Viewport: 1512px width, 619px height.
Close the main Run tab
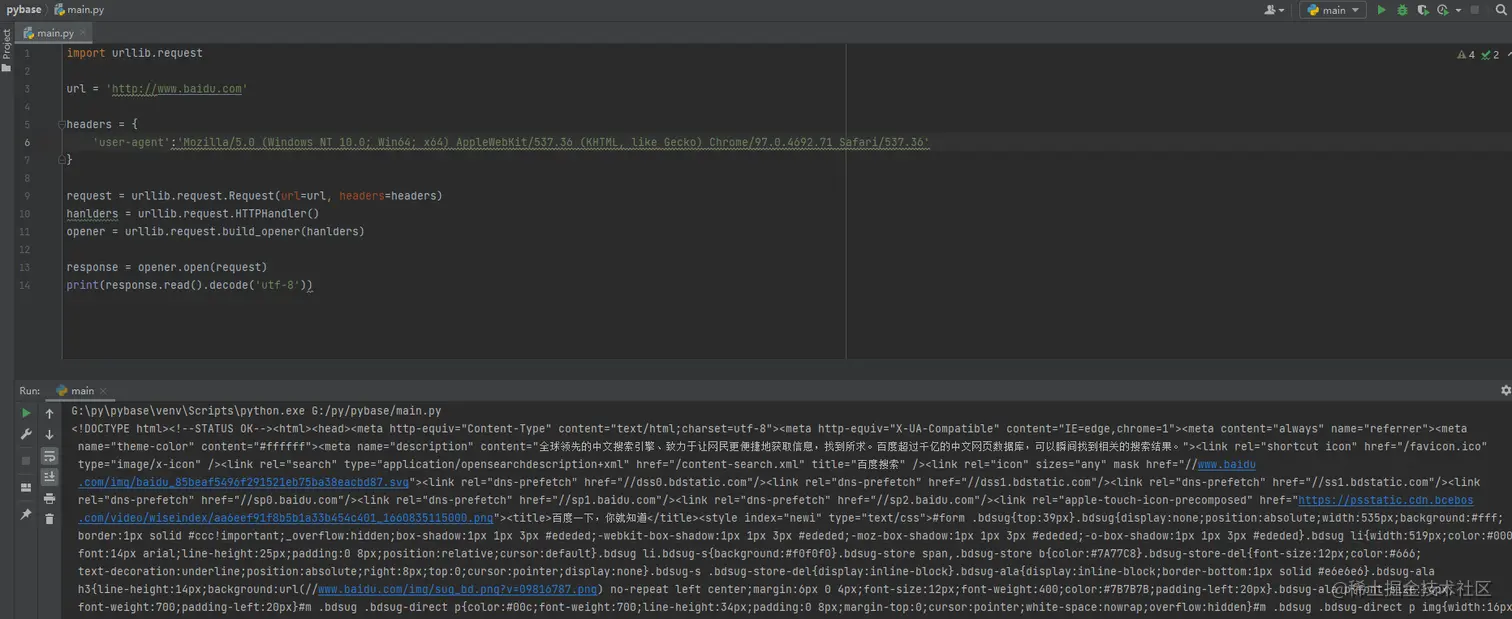[102, 391]
